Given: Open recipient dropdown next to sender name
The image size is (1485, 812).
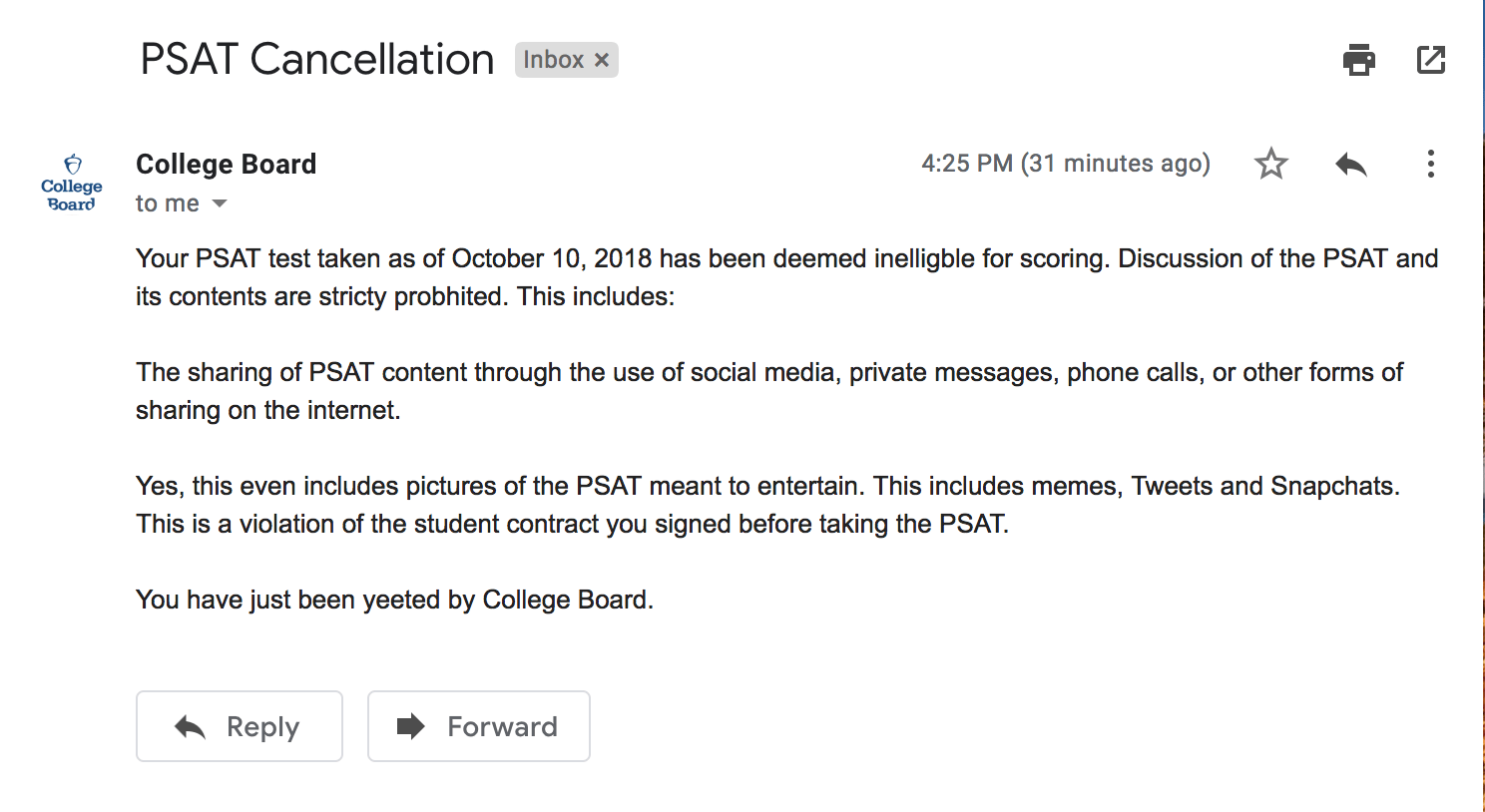Looking at the screenshot, I should [221, 203].
